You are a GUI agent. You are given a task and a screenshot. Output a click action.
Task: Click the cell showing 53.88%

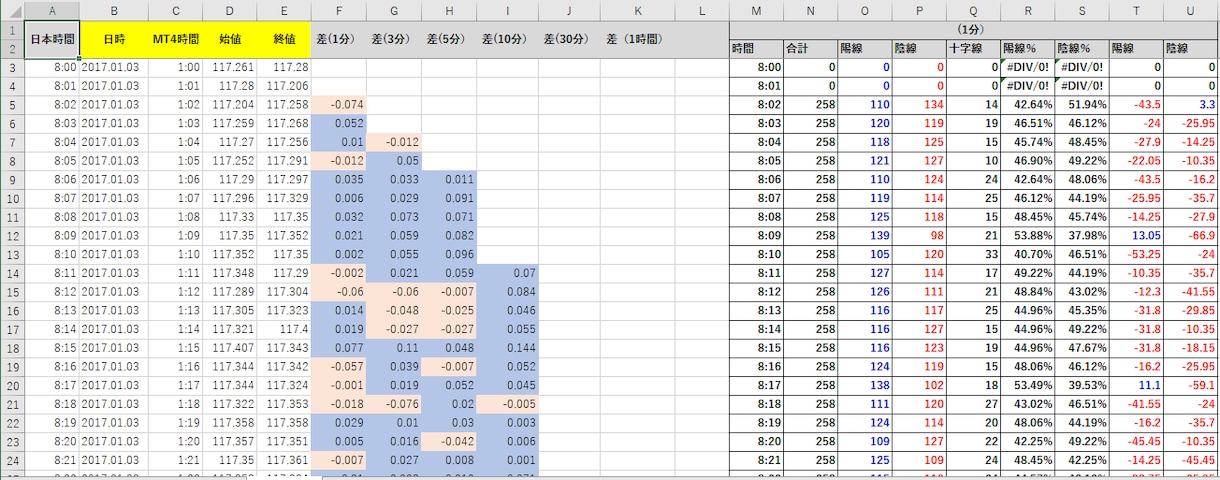click(x=1027, y=236)
